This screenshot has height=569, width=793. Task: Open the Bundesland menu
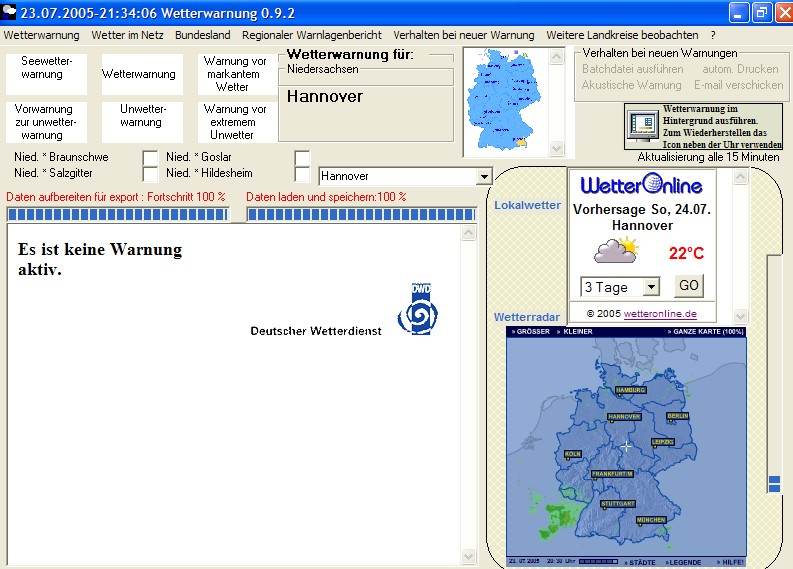coord(202,35)
